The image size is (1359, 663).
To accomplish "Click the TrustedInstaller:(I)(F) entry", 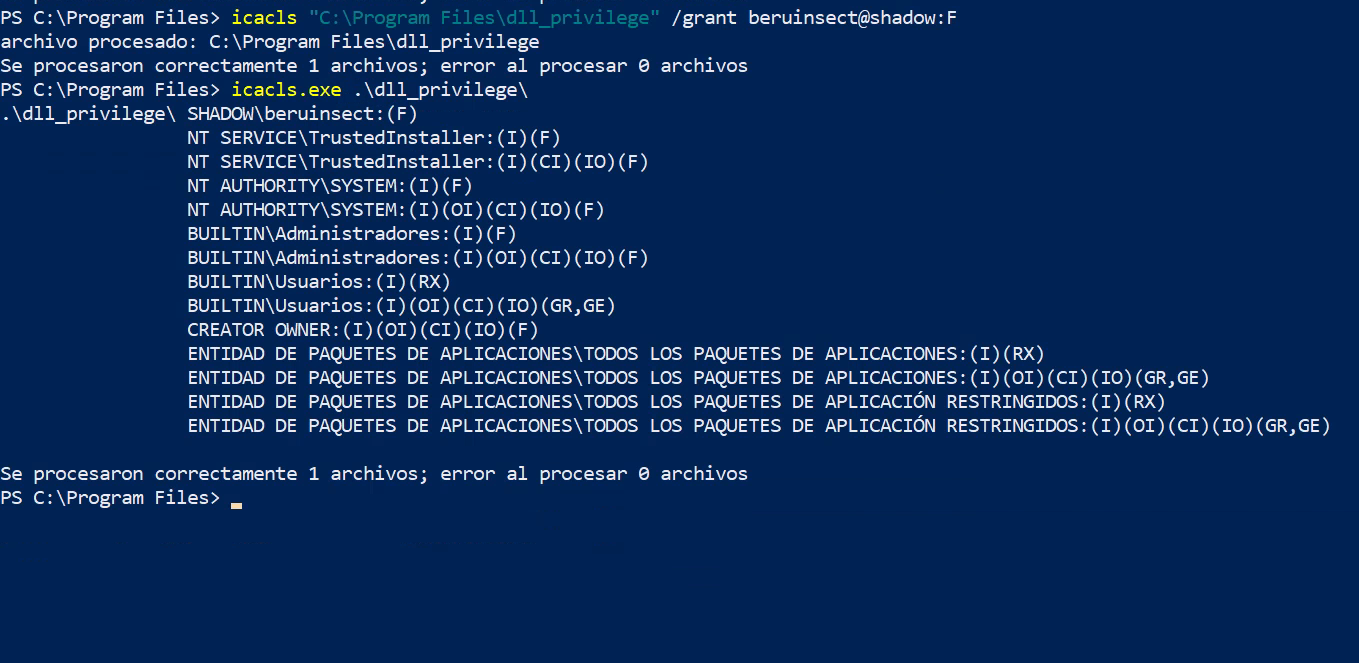I will pos(374,138).
